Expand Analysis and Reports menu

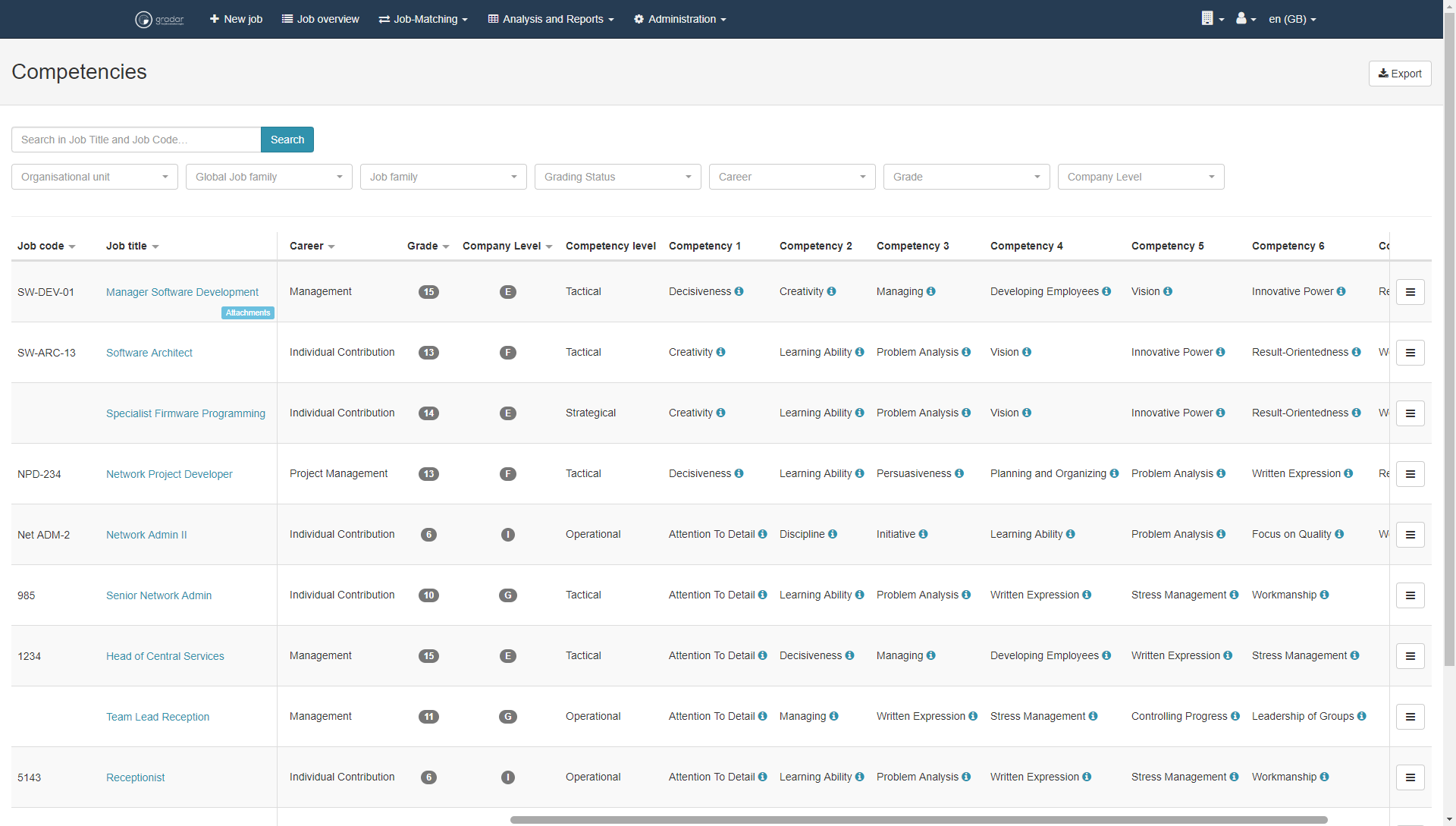[553, 19]
